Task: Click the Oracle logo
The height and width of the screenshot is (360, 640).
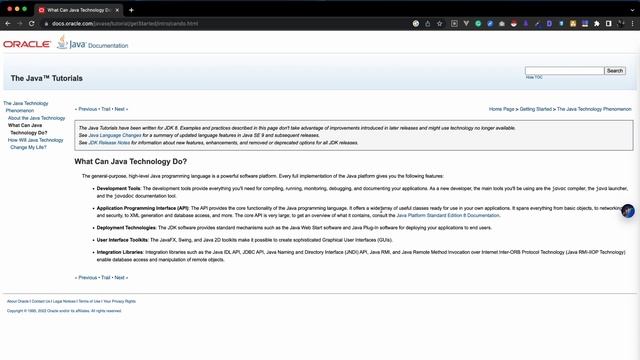Action: tap(27, 44)
